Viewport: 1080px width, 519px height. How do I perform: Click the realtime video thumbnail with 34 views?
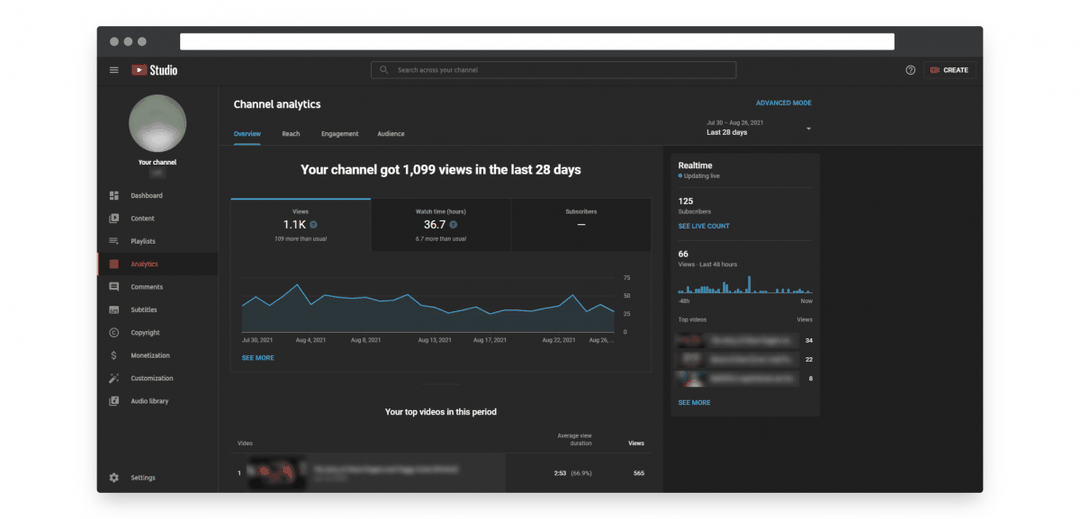(689, 340)
